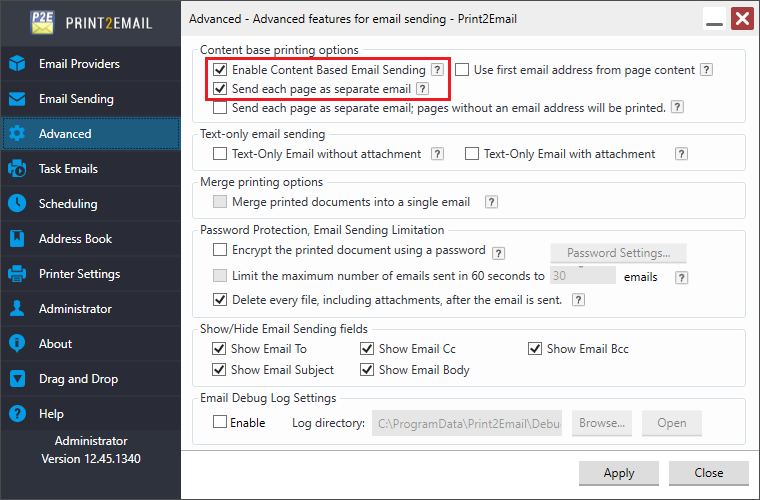Click the Email Sending envelope icon
The width and height of the screenshot is (760, 500).
tap(17, 99)
